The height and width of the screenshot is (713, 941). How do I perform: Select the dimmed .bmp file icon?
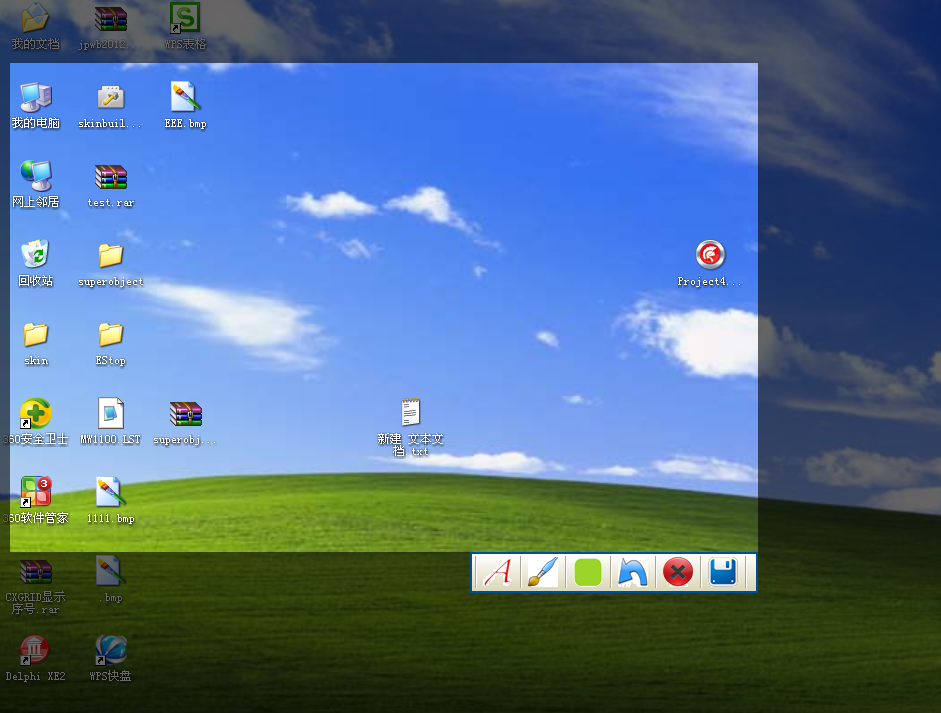[110, 580]
